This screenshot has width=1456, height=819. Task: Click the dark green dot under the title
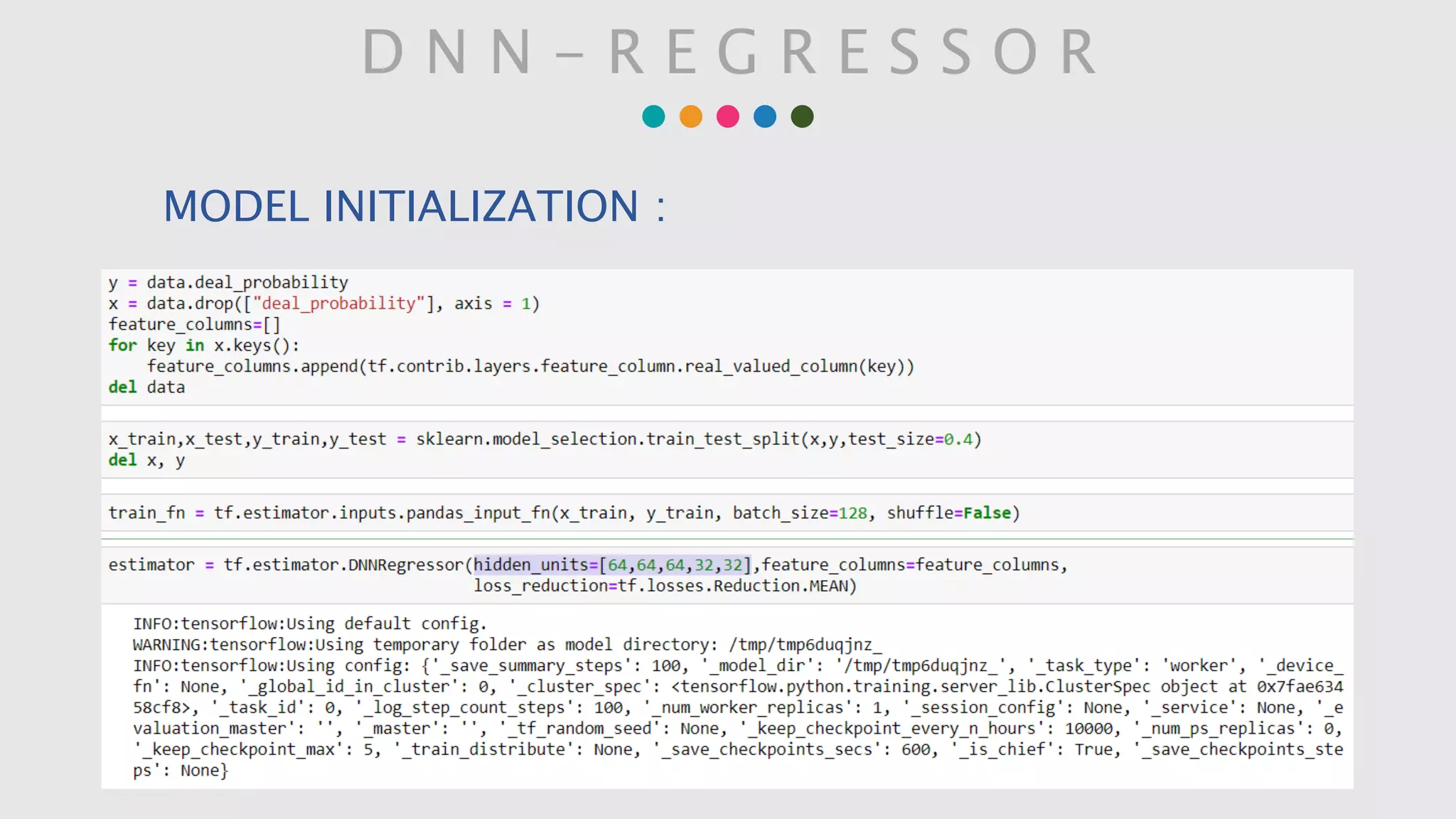(x=802, y=117)
